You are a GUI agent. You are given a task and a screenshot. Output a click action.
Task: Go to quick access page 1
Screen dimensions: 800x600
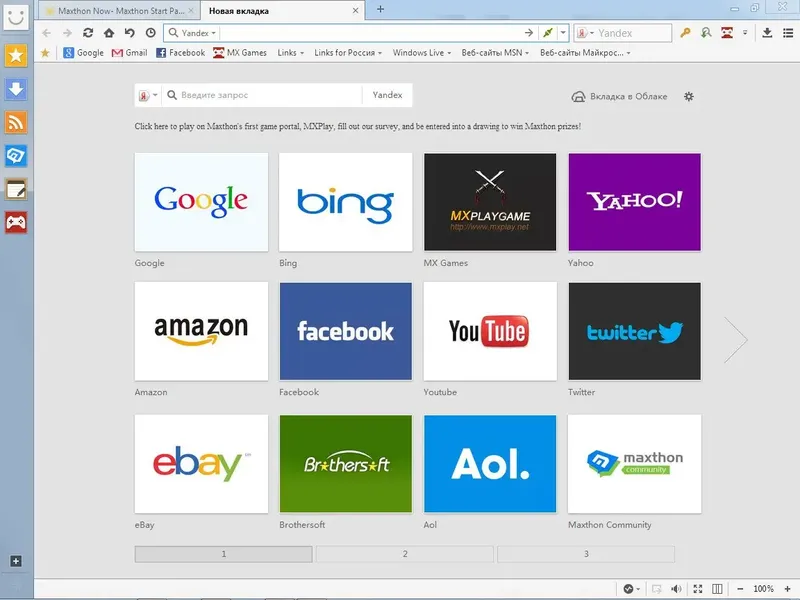[x=223, y=554]
